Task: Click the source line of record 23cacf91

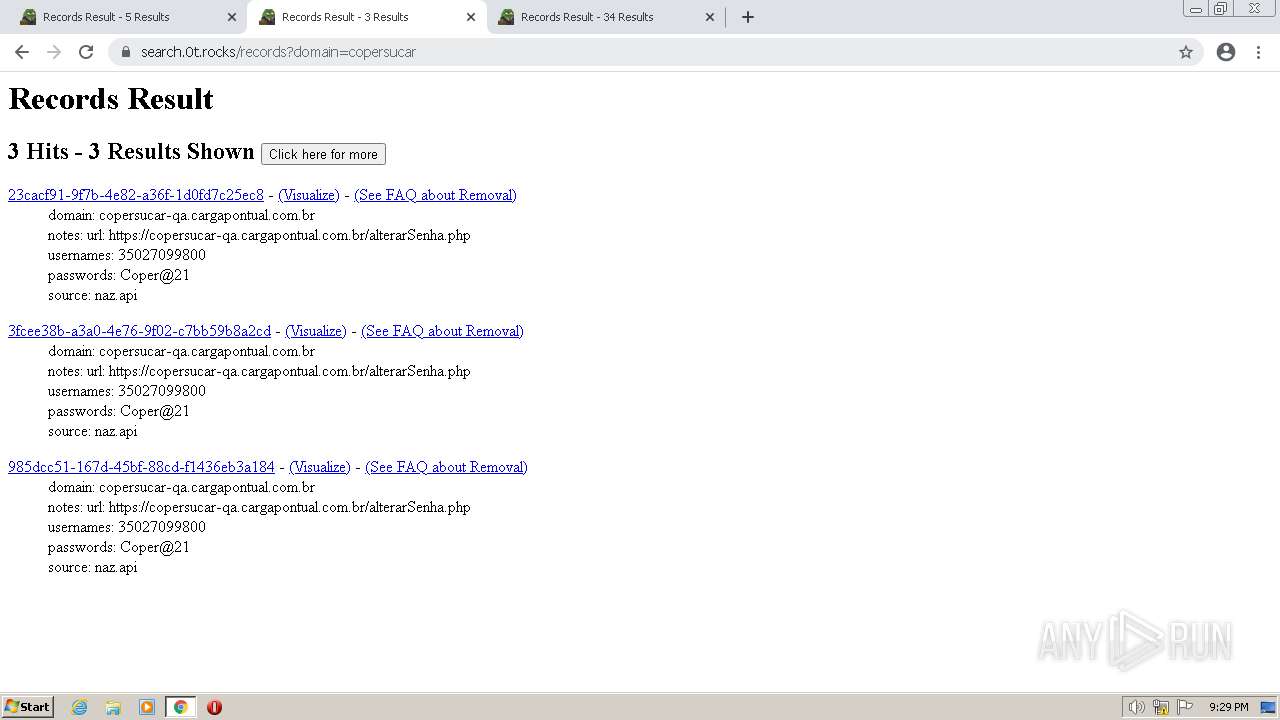Action: click(x=93, y=295)
